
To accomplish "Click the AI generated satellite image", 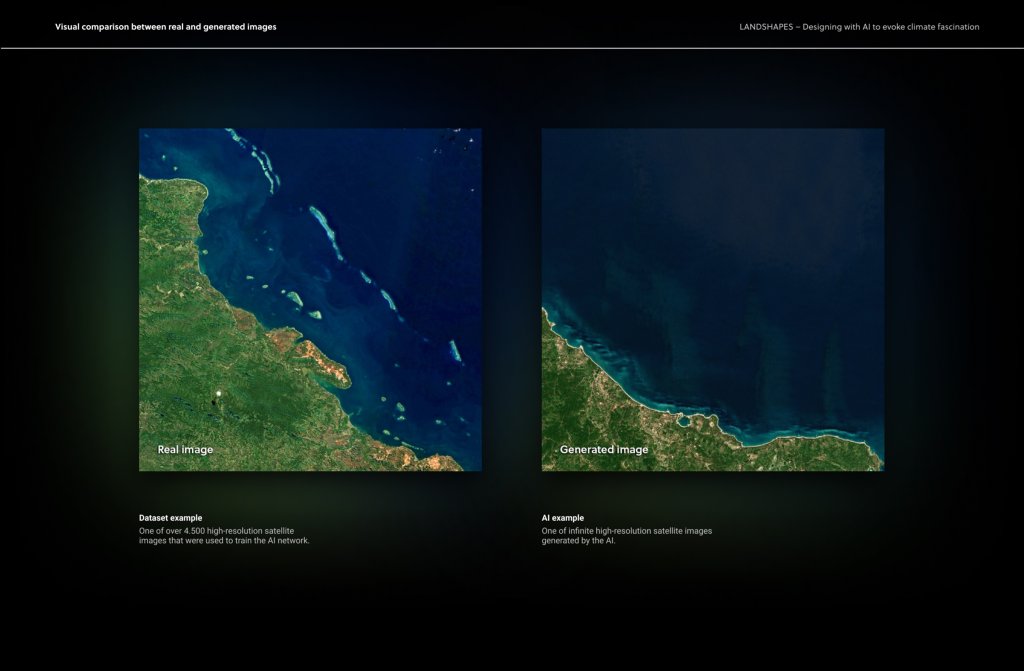I will pyautogui.click(x=712, y=299).
